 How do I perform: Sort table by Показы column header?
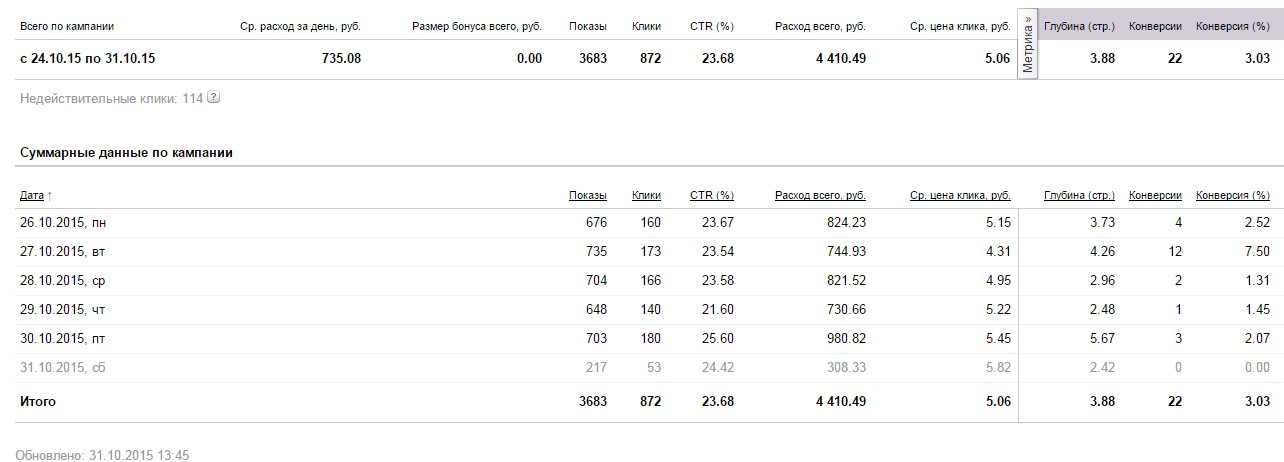(587, 195)
